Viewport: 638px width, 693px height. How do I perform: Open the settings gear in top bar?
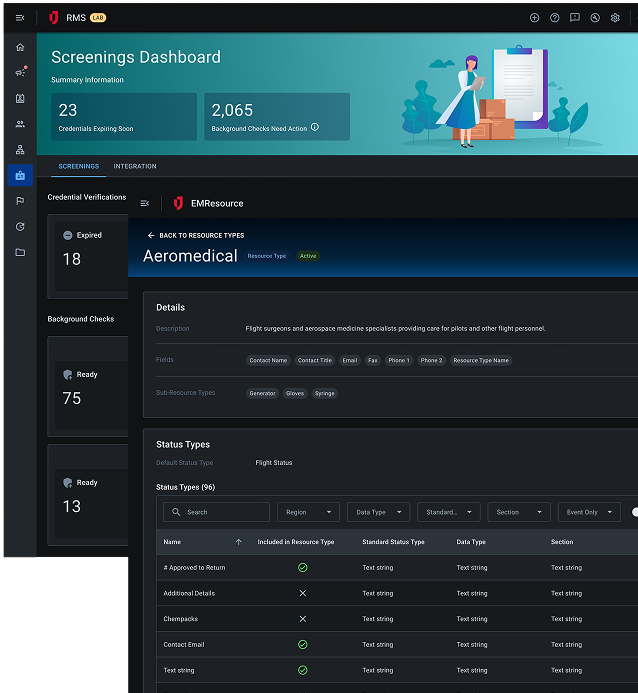(615, 18)
